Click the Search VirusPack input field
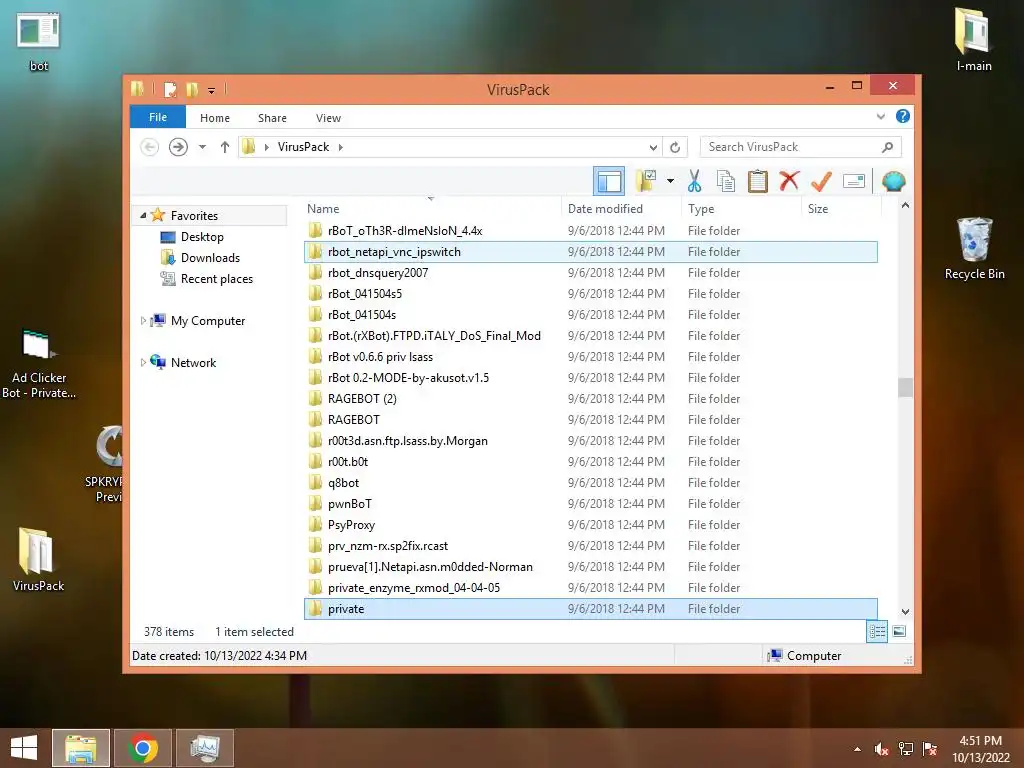This screenshot has width=1024, height=768. [x=800, y=147]
